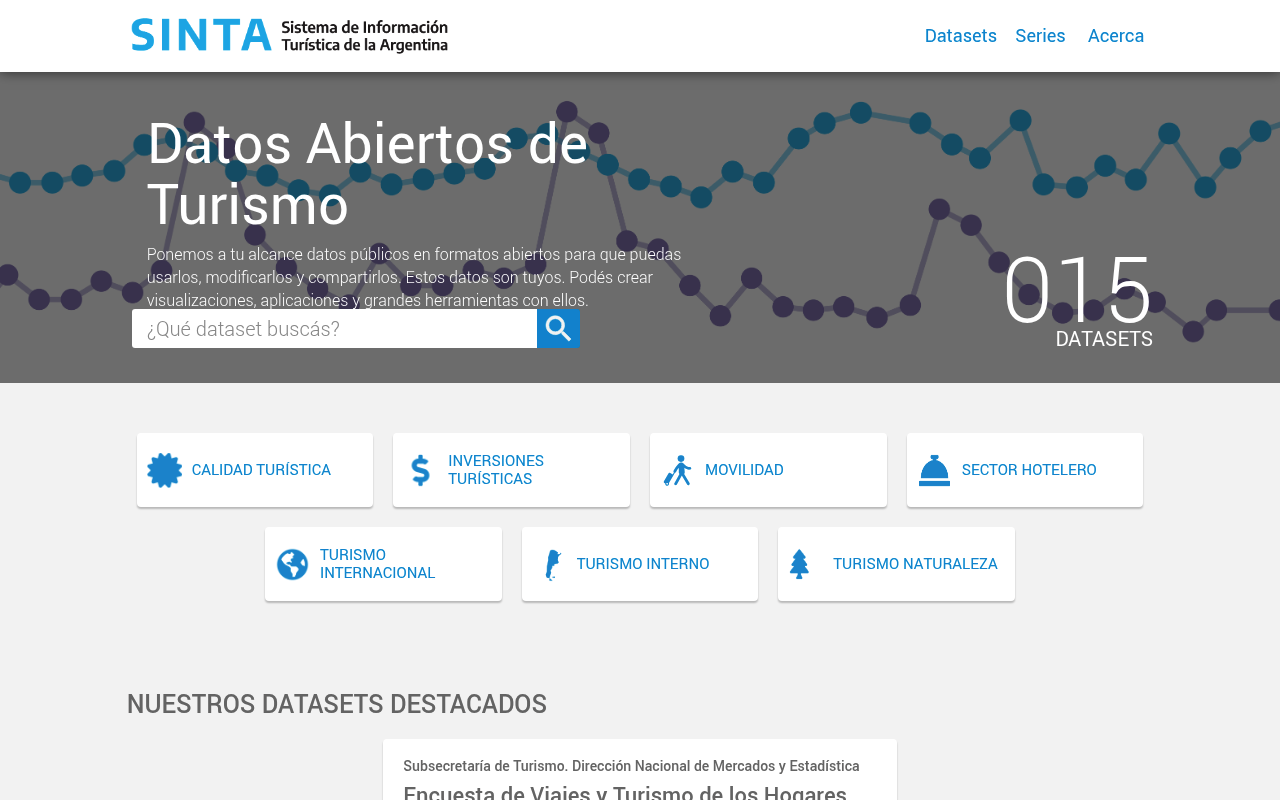1280x800 pixels.
Task: Click 'NUESTROS DATASETS DESTACADOS' heading
Action: [337, 704]
